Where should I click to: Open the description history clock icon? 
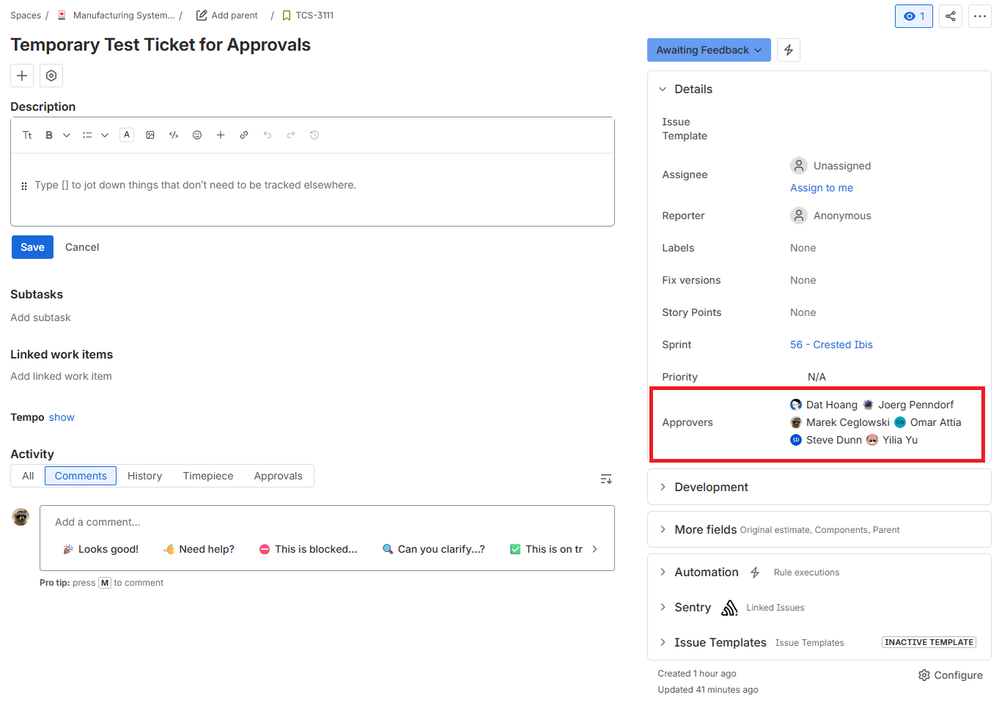click(314, 135)
